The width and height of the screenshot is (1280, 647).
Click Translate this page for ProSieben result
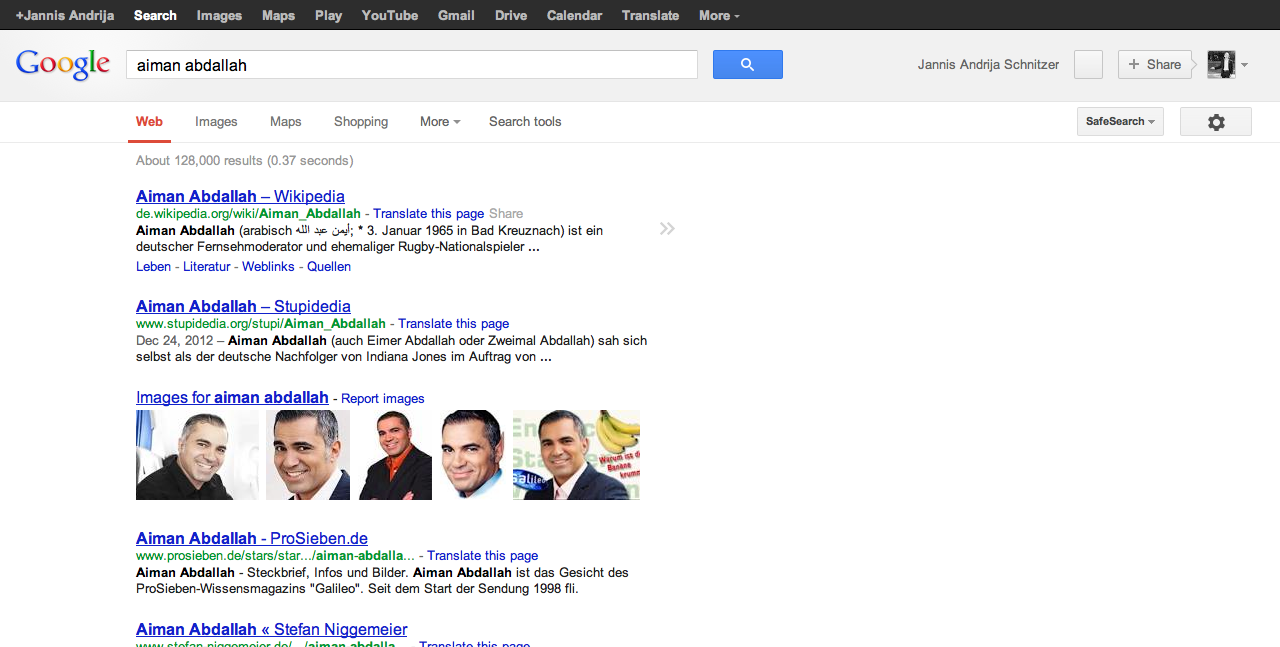(482, 555)
